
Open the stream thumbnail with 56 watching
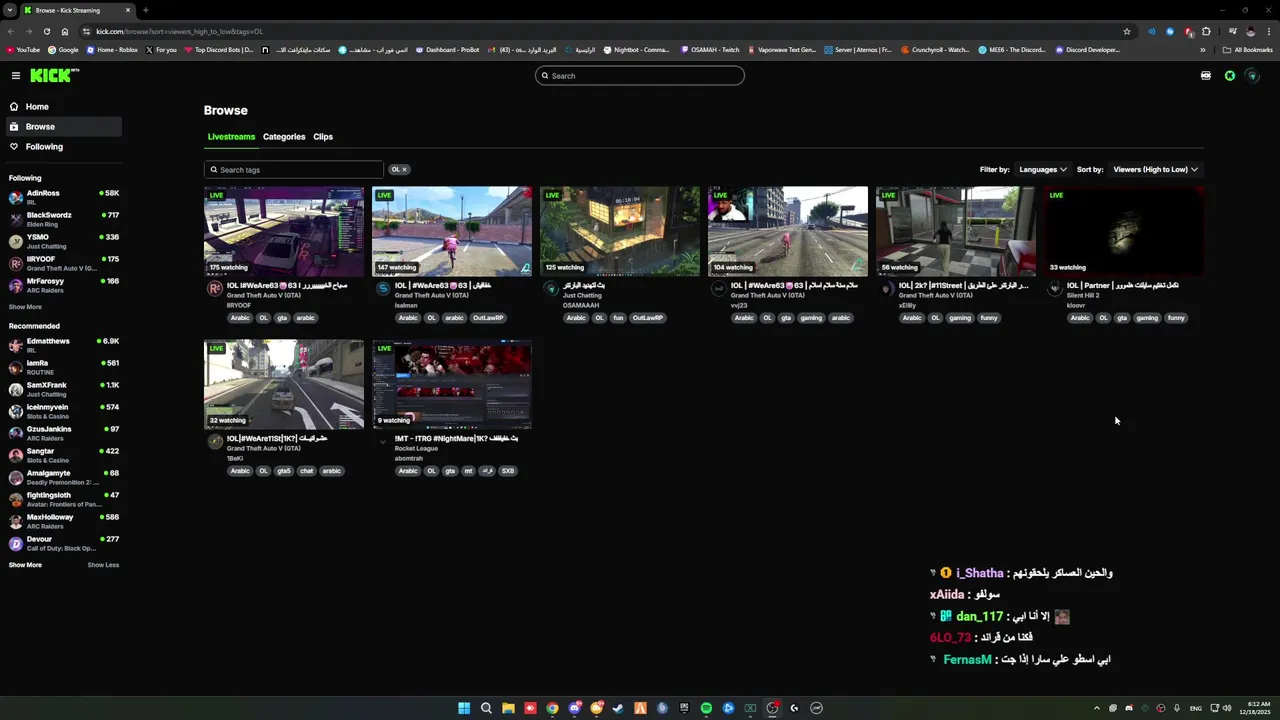[956, 231]
